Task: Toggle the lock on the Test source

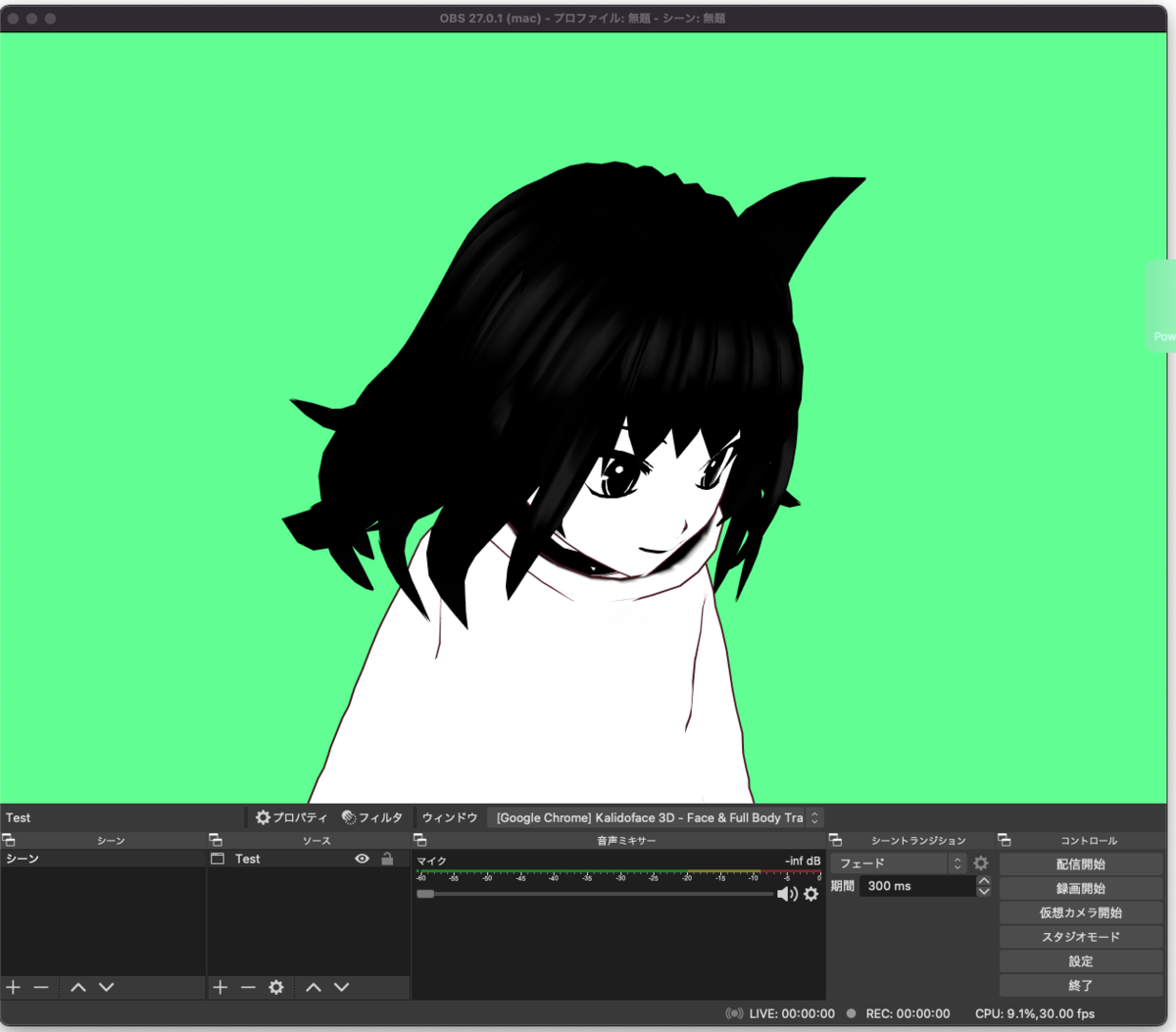Action: click(387, 859)
